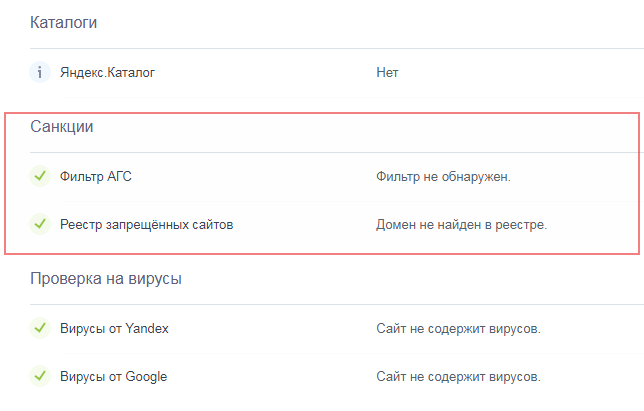644x411 pixels.
Task: Click the green checkmark next to Фильтр АГС
Action: click(x=40, y=177)
